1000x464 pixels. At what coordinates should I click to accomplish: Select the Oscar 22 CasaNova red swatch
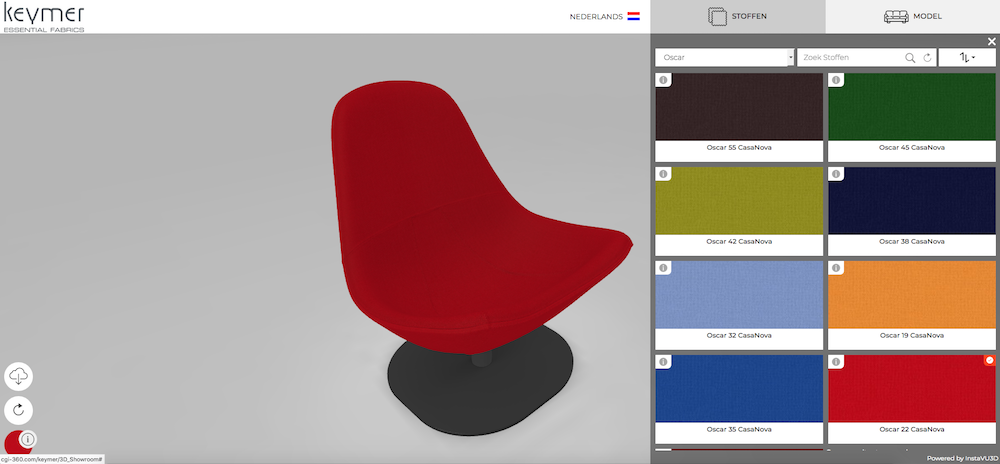[x=912, y=388]
